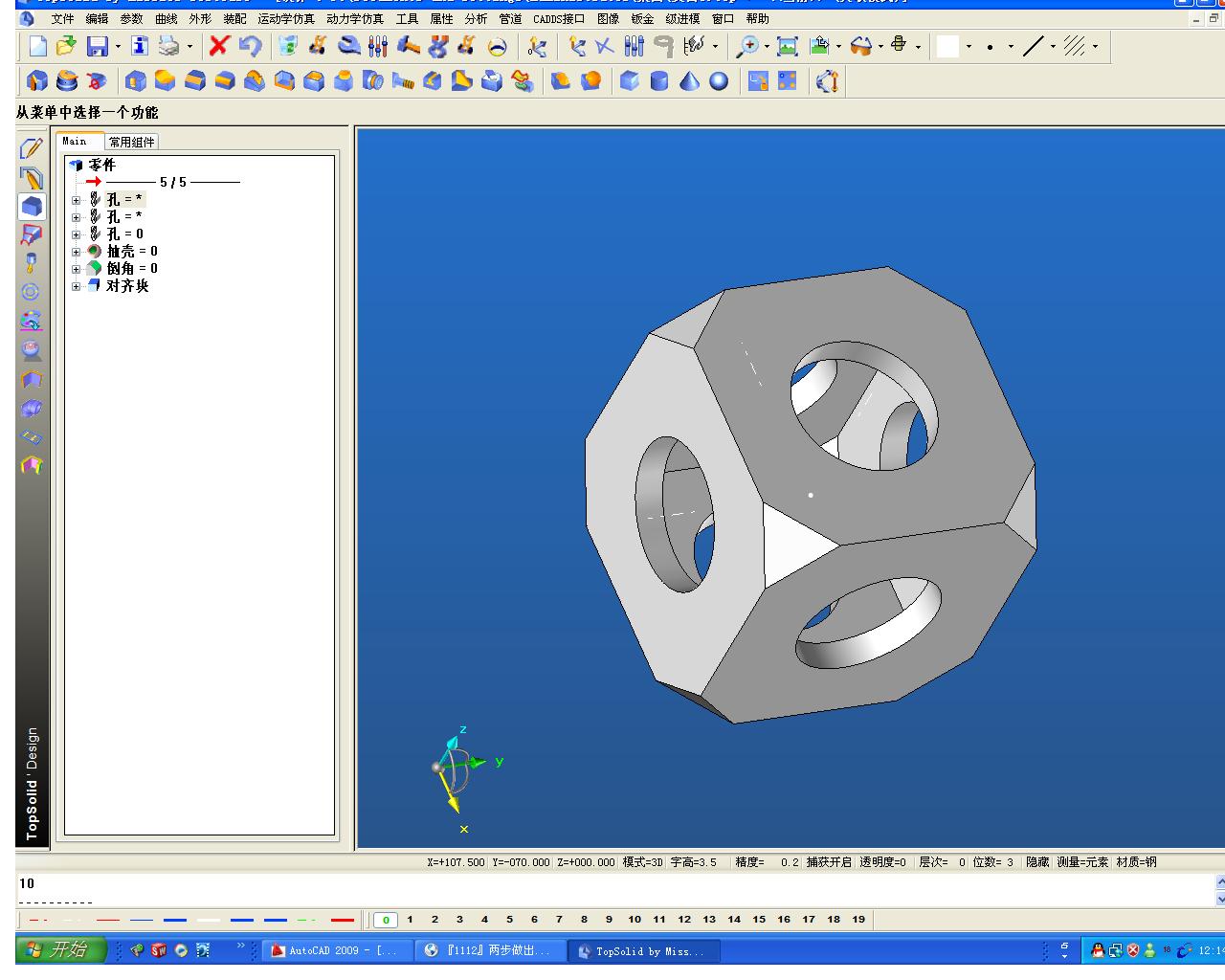Open the 编辑 menu
This screenshot has width=1225, height=980.
[x=97, y=19]
